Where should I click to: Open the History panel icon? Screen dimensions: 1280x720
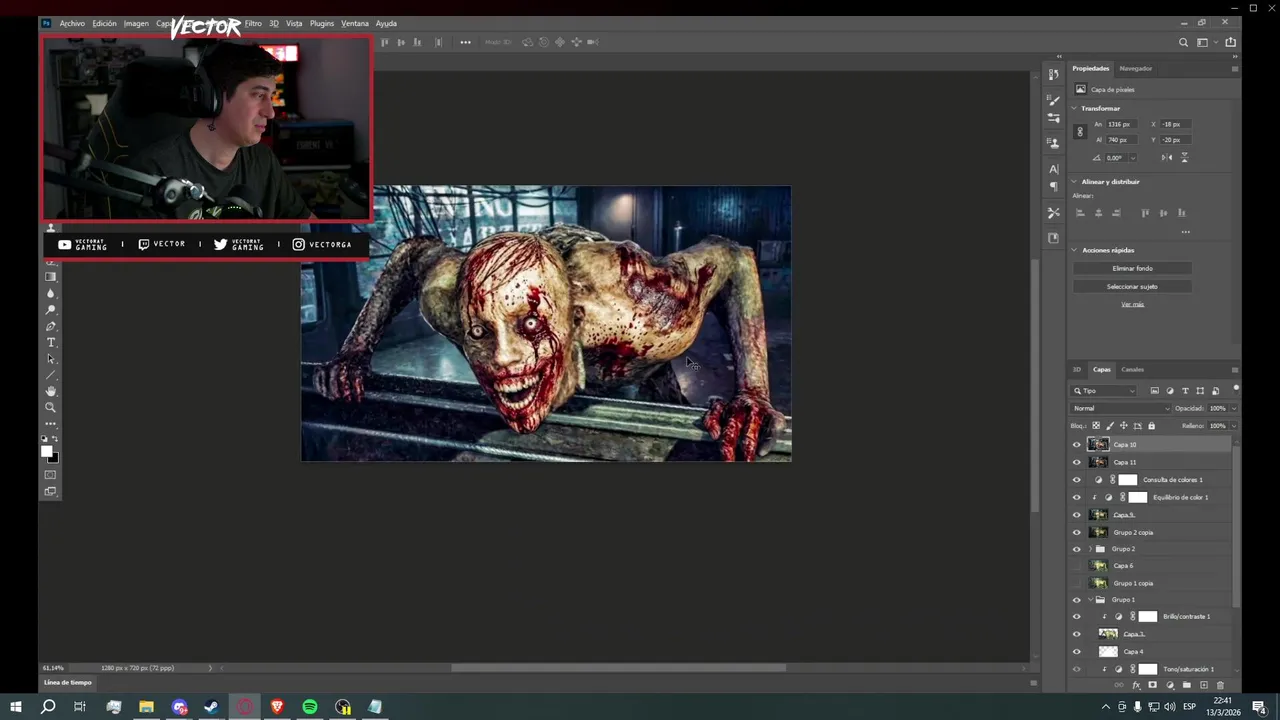tap(1053, 74)
